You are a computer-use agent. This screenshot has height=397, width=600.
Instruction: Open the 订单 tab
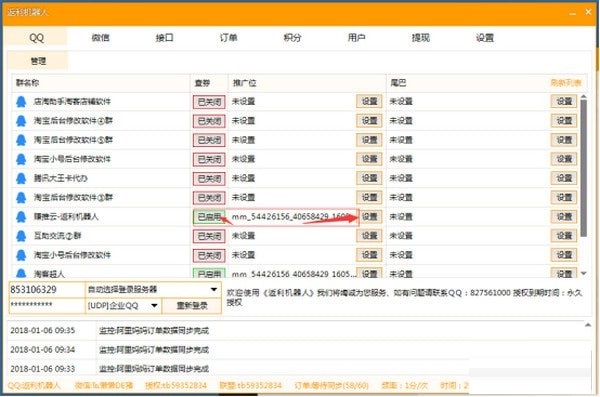(228, 38)
